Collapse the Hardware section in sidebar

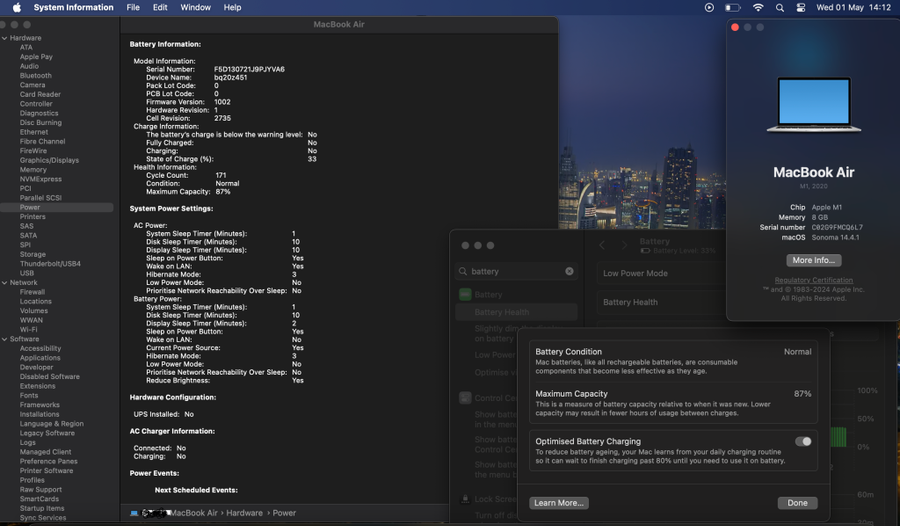coord(4,38)
